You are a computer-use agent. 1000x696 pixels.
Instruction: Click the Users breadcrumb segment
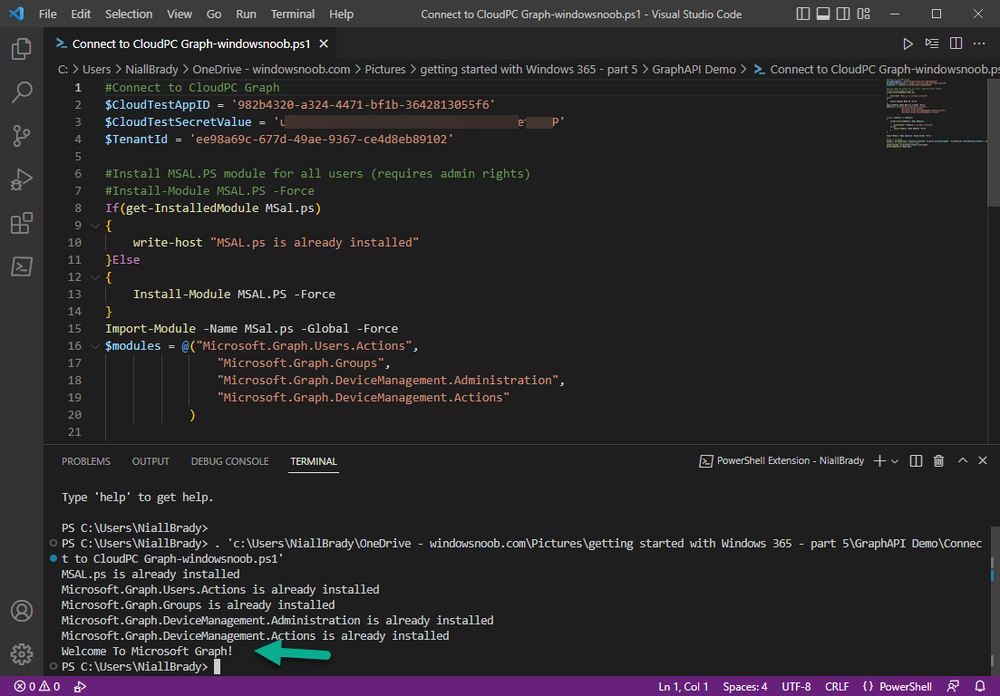(96, 70)
